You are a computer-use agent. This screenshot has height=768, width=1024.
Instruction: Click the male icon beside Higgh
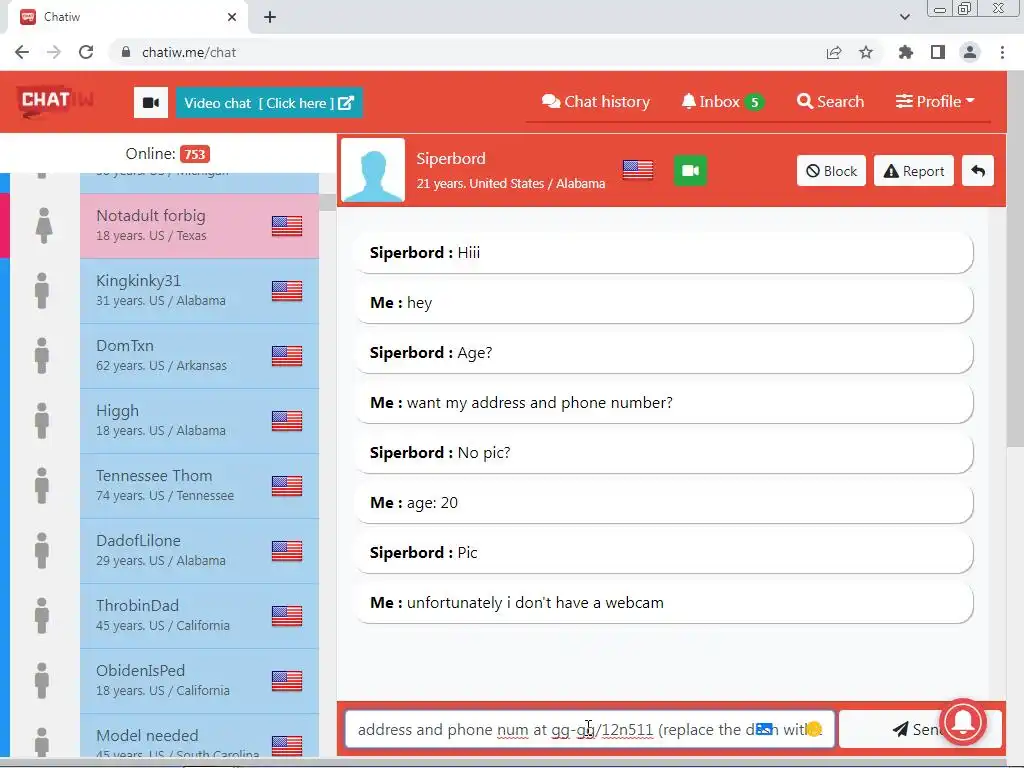tap(42, 421)
